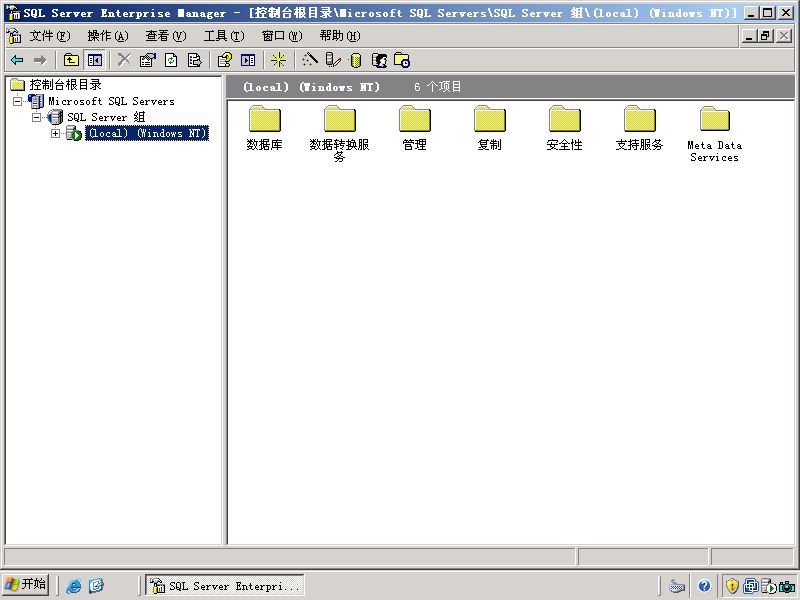
Task: Open the 数据库 folder
Action: (264, 128)
